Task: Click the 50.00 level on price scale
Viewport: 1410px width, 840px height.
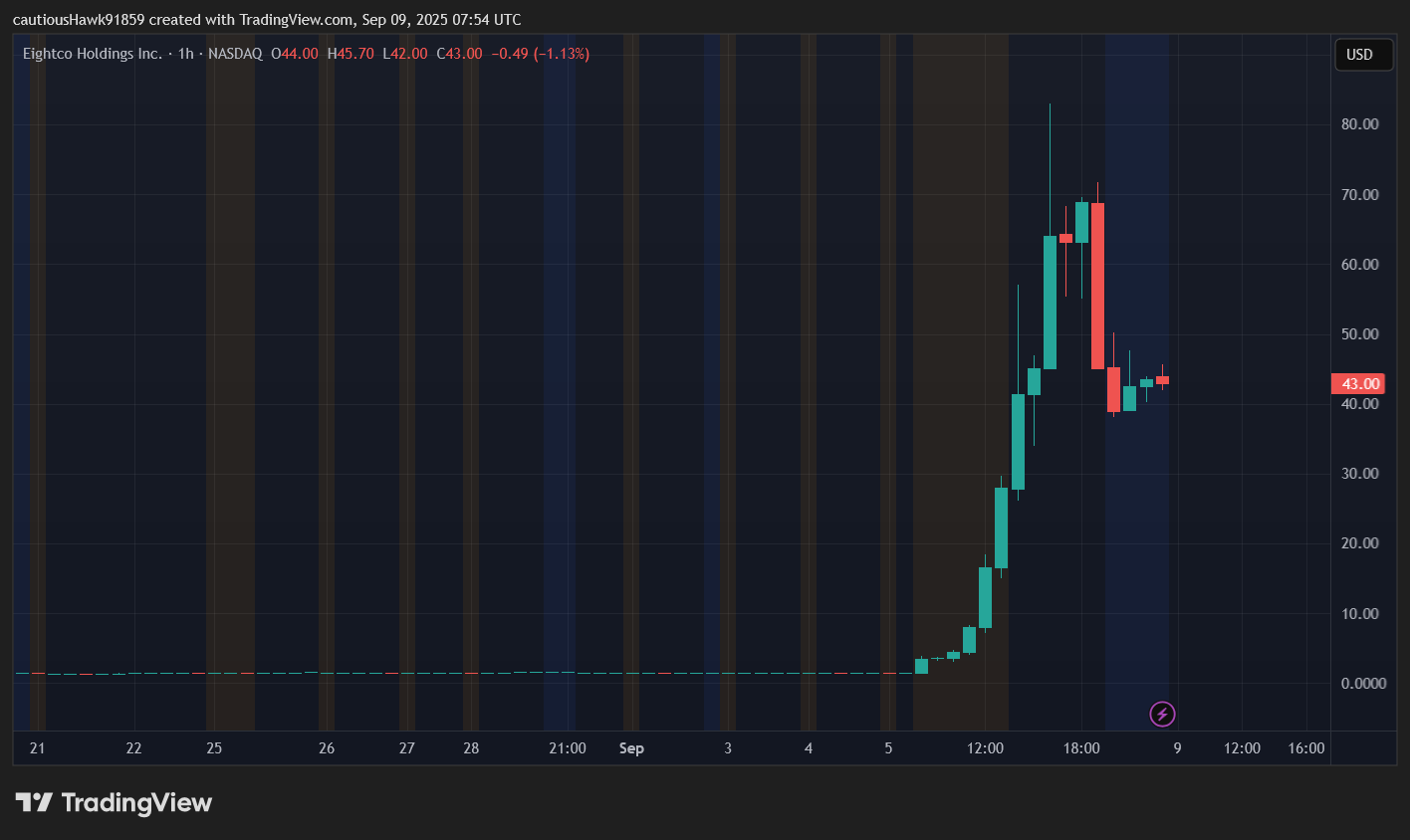Action: pos(1359,334)
